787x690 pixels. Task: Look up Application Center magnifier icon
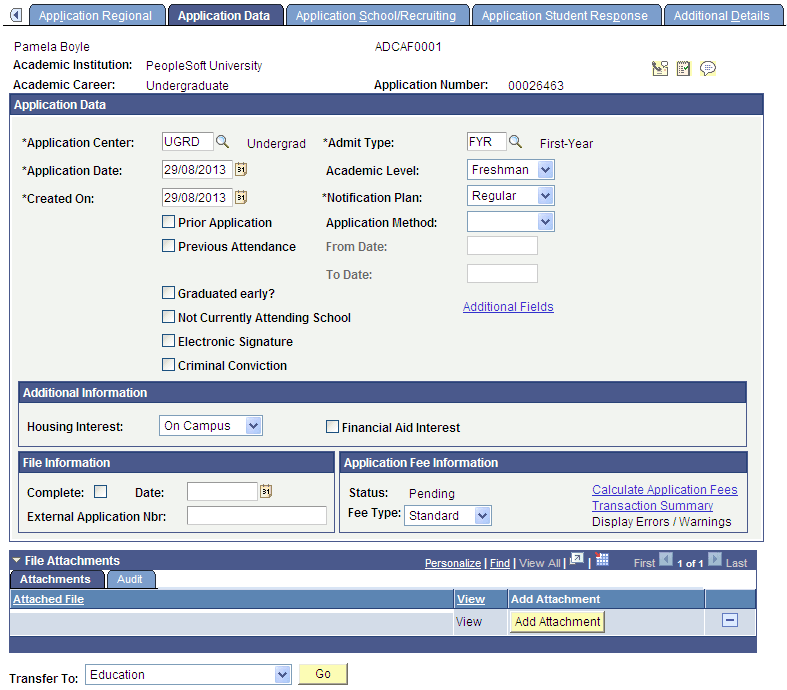[222, 142]
